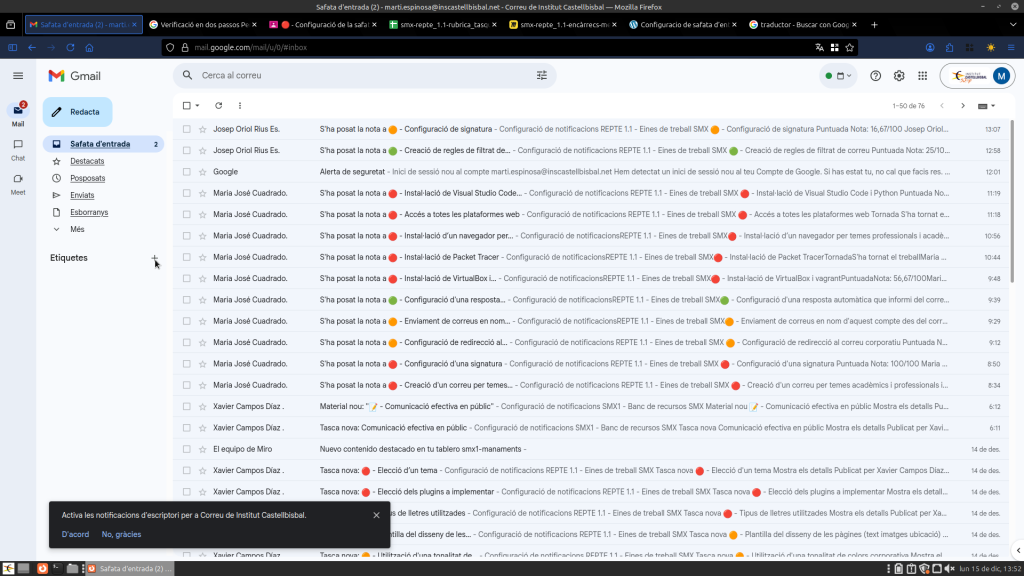The height and width of the screenshot is (576, 1024).
Task: Expand the Més section in sidebar
Action: click(x=77, y=229)
